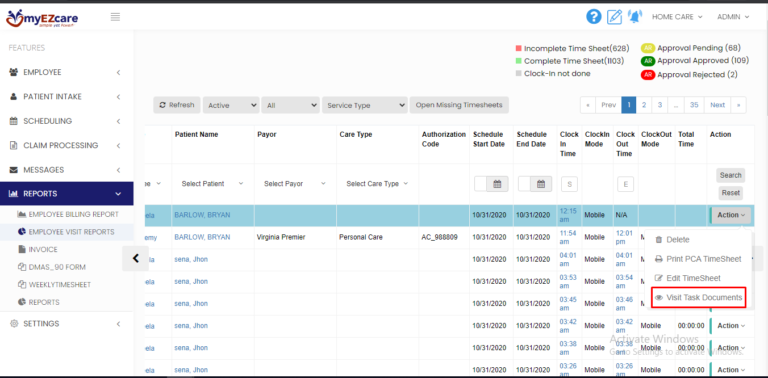Open Select Patient filter dropdown
This screenshot has width=768, height=378.
tap(213, 184)
